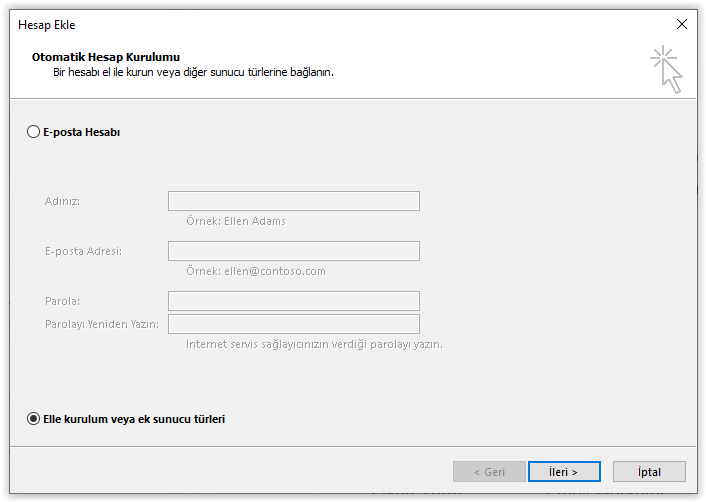The width and height of the screenshot is (706, 502).
Task: Click the Adınız field label
Action: coord(62,201)
